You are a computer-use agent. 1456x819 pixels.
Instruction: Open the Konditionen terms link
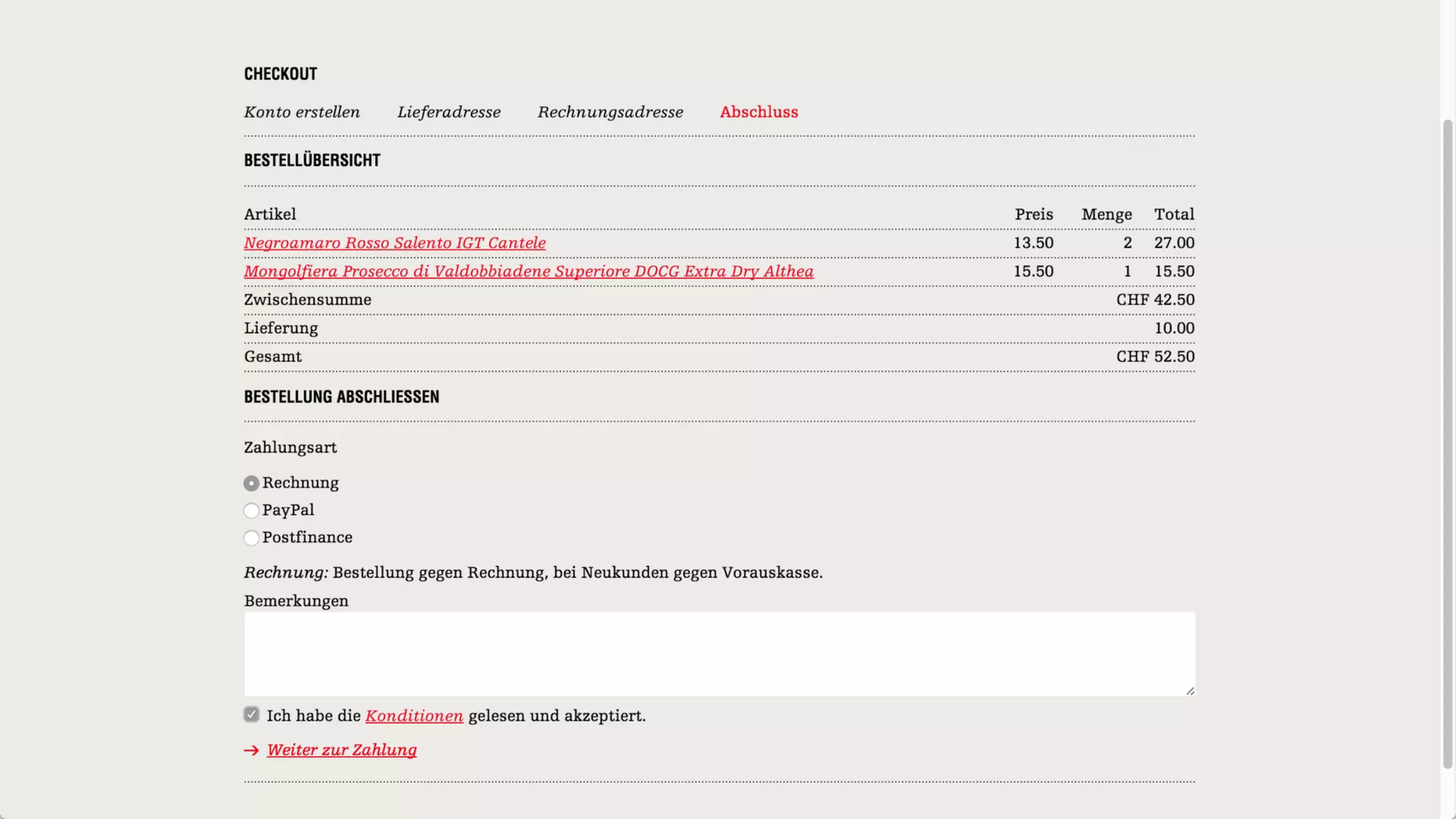[x=414, y=716]
